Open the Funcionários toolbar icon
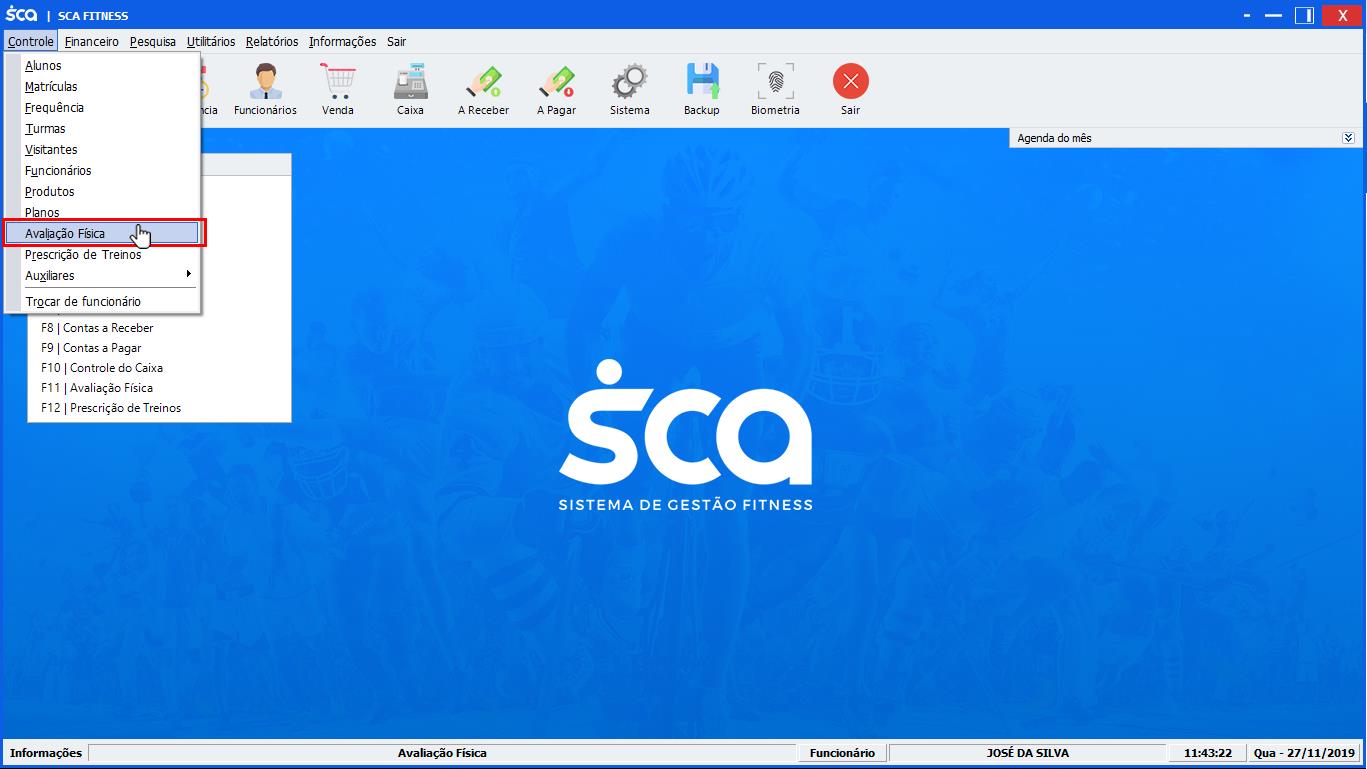Viewport: 1367px width, 769px height. click(x=265, y=89)
